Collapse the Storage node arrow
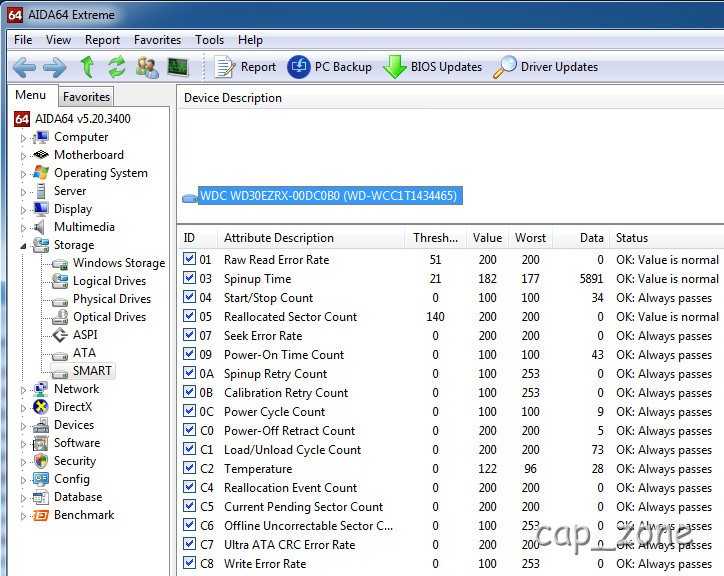Image resolution: width=724 pixels, height=576 pixels. click(23, 246)
